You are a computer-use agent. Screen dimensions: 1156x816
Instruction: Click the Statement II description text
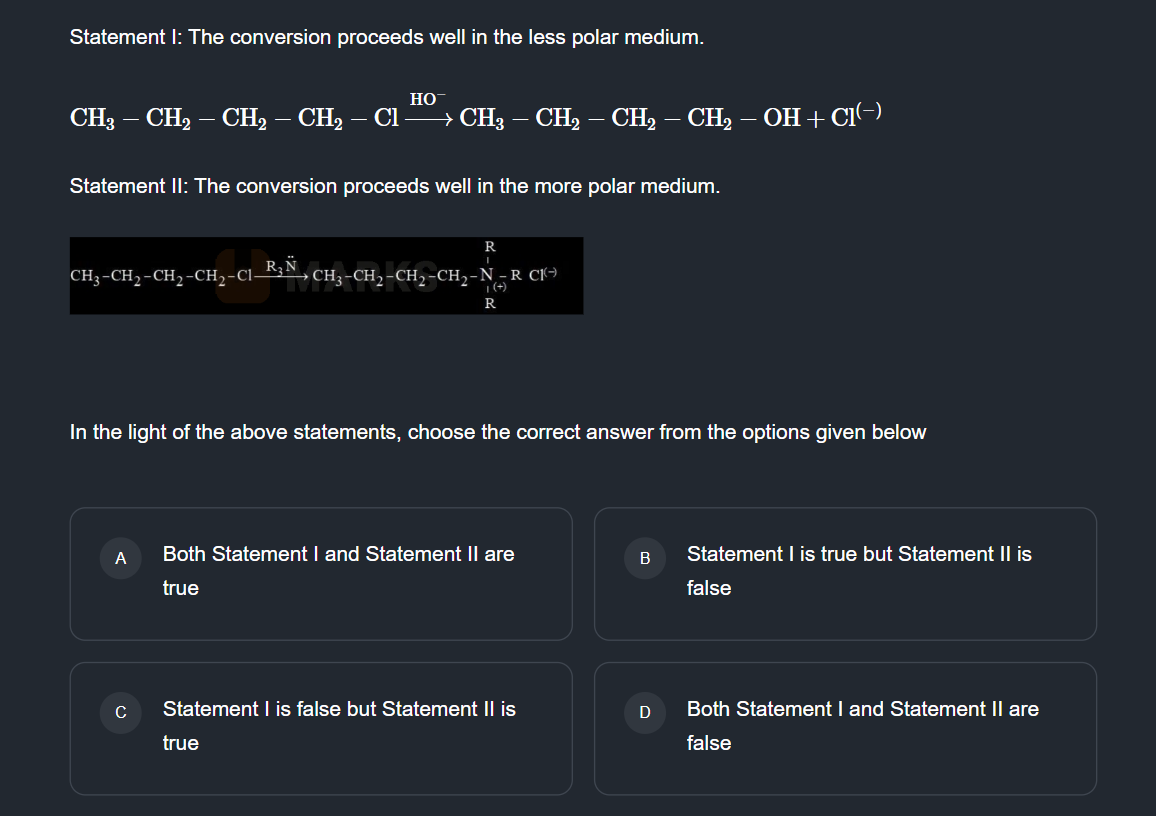[394, 187]
